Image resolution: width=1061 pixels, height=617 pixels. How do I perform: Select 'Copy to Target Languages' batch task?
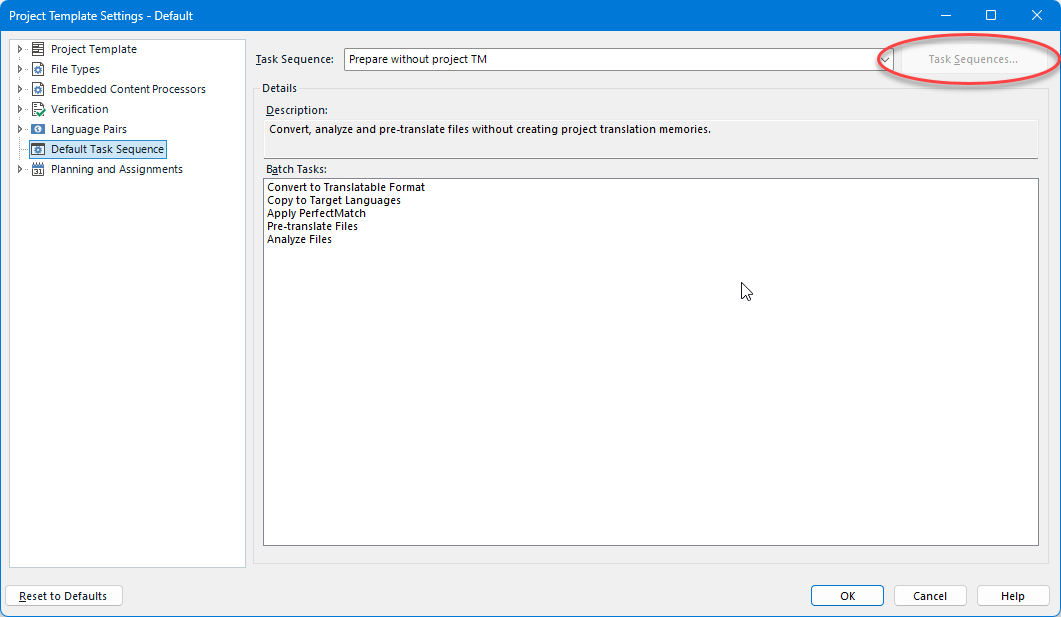[334, 200]
